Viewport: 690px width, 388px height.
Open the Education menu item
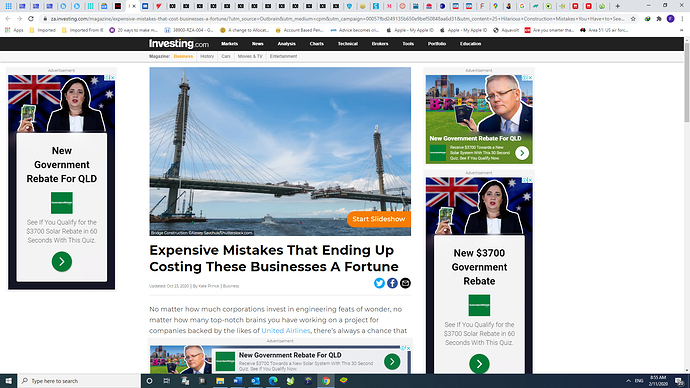(x=470, y=44)
